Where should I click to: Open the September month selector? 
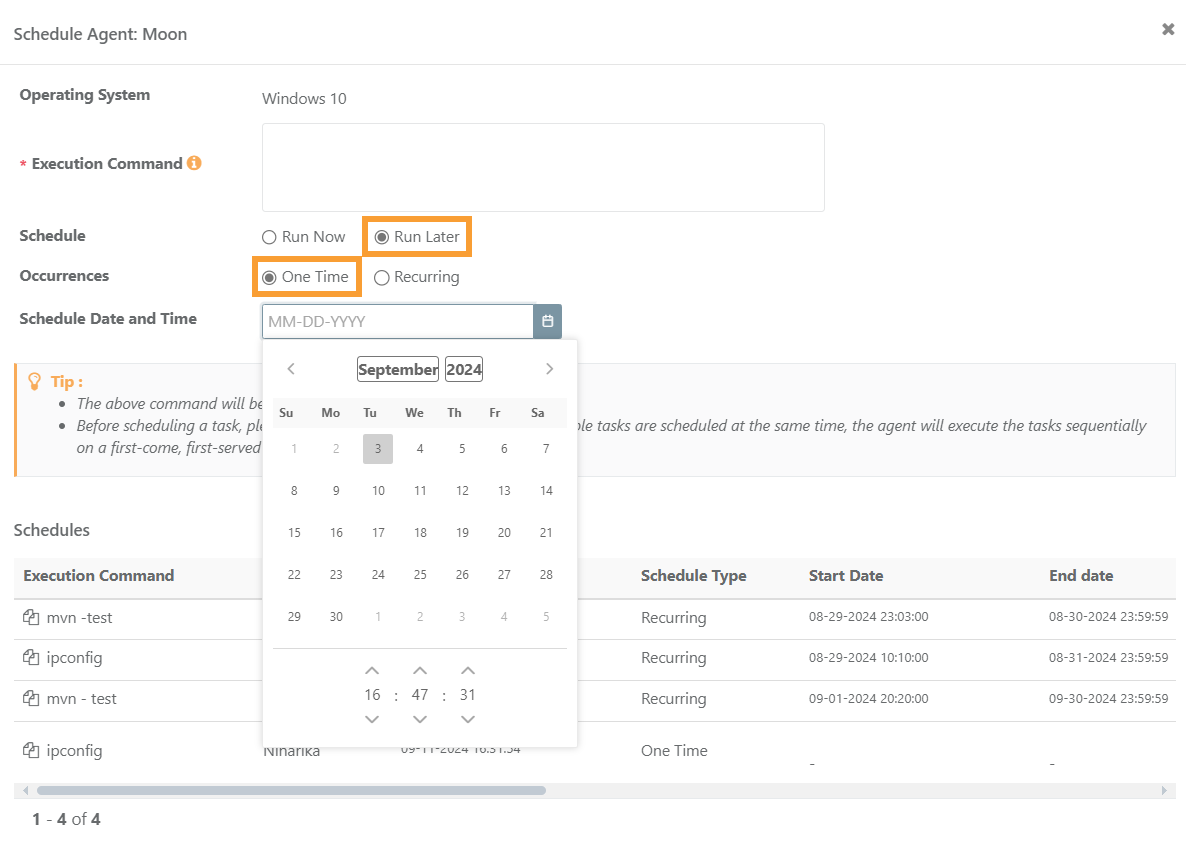(x=397, y=368)
